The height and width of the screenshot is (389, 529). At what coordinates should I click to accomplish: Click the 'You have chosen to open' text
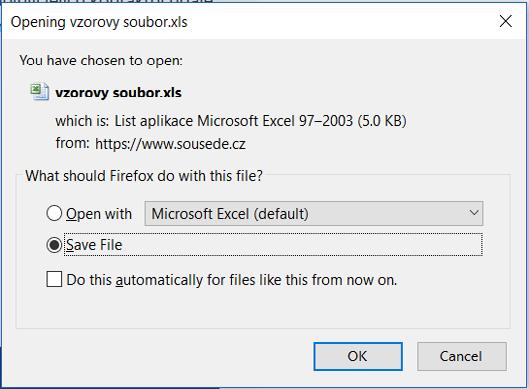101,60
